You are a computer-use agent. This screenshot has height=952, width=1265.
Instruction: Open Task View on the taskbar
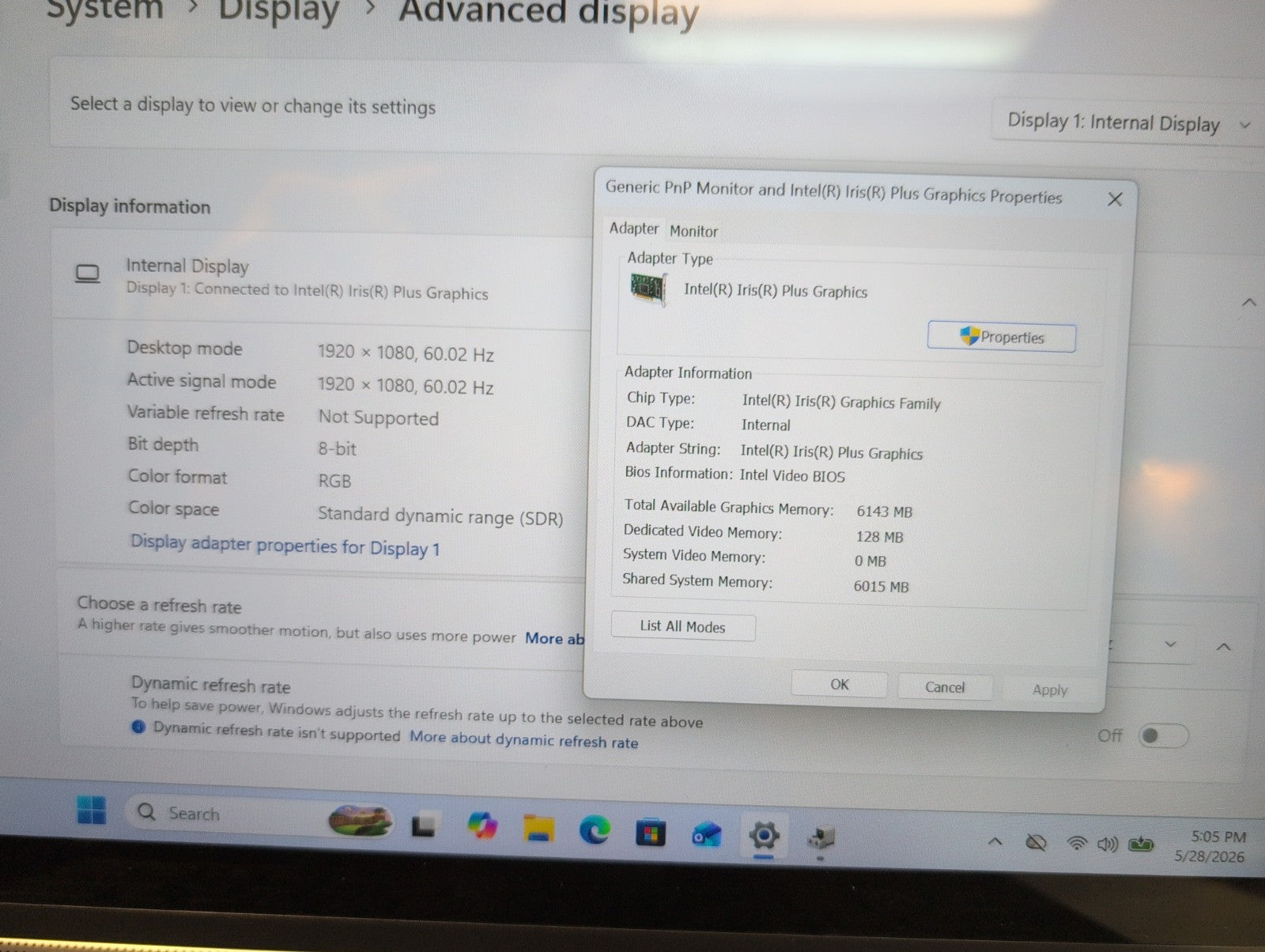[424, 826]
